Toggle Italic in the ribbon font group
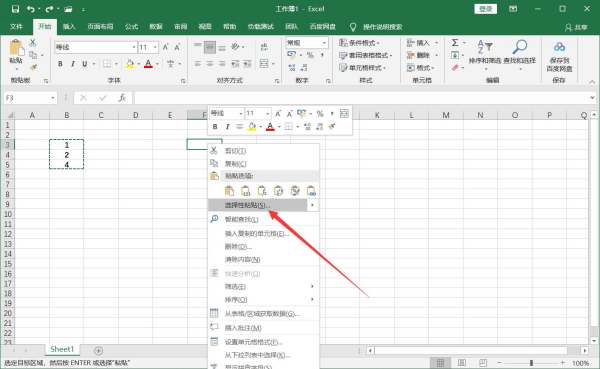Viewport: 600px width, 369px height. tap(73, 64)
